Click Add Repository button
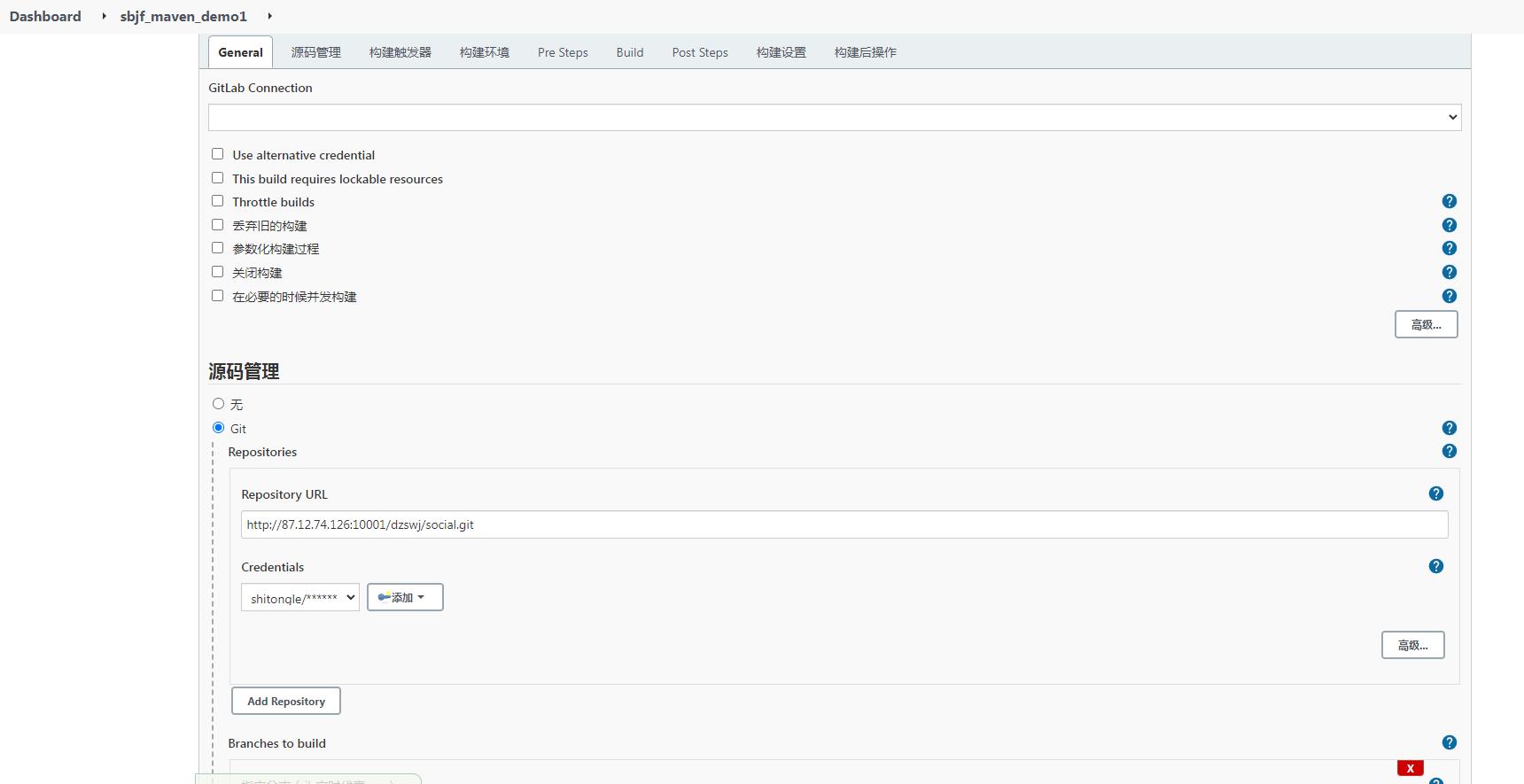The height and width of the screenshot is (784, 1524). pos(286,701)
